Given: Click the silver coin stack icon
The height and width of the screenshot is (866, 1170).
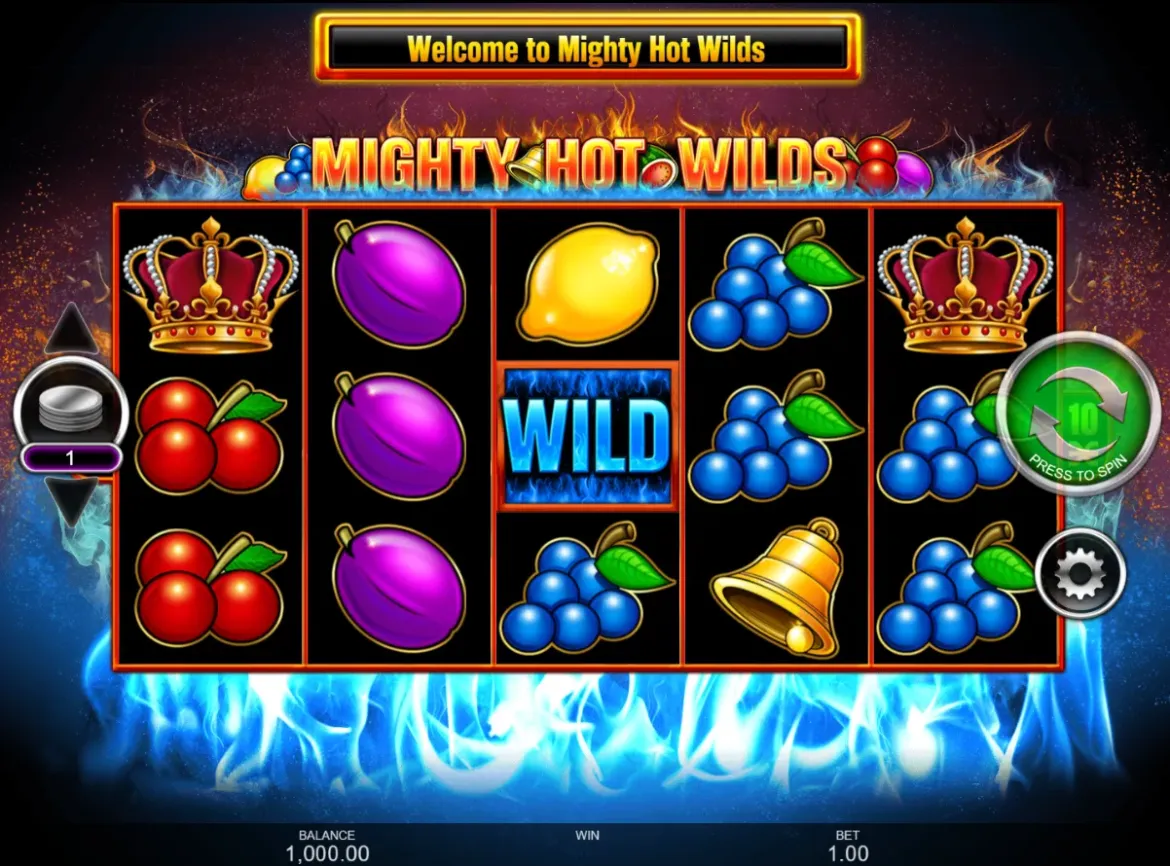Looking at the screenshot, I should pos(71,409).
